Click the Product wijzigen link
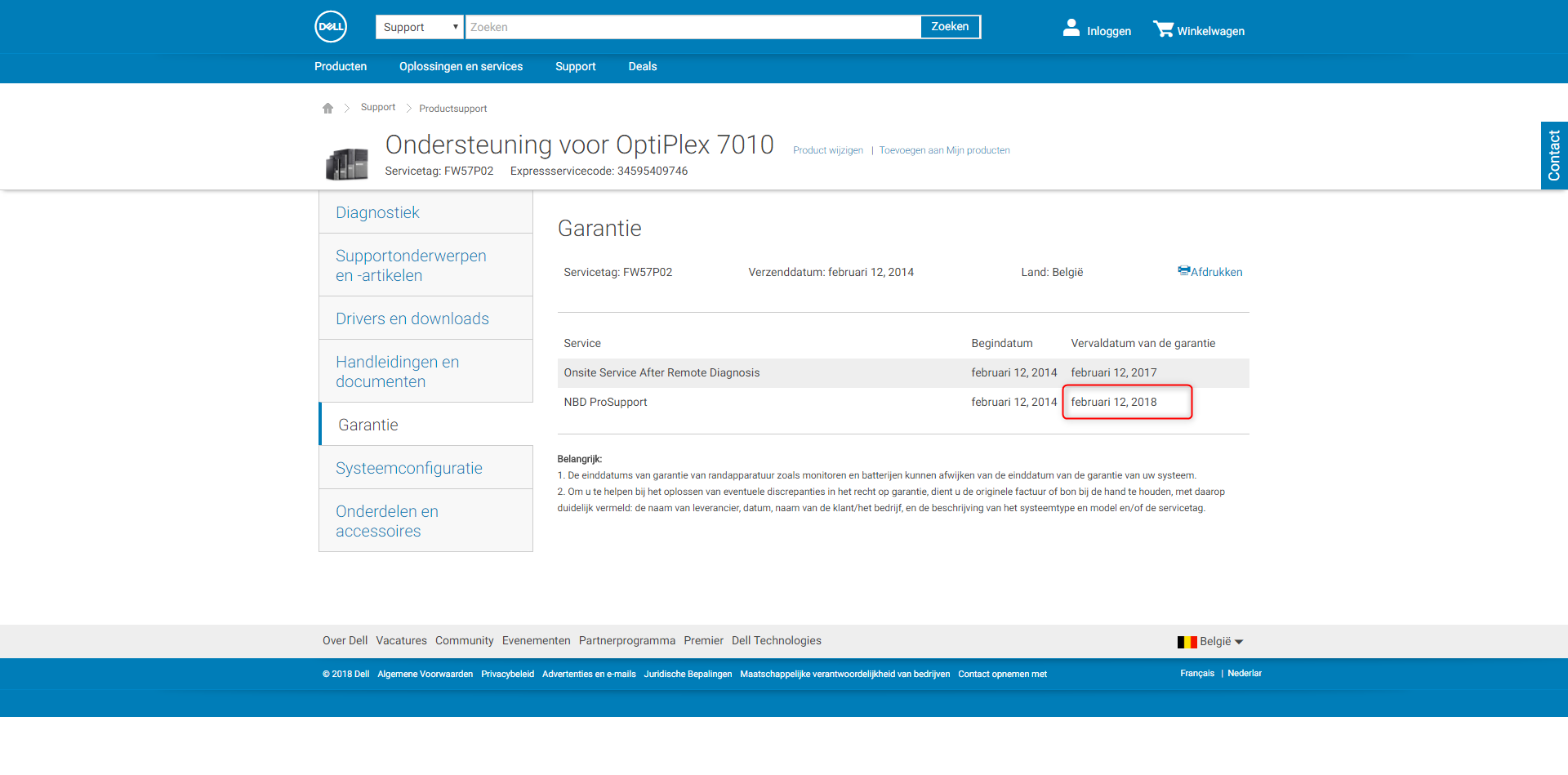 (828, 150)
